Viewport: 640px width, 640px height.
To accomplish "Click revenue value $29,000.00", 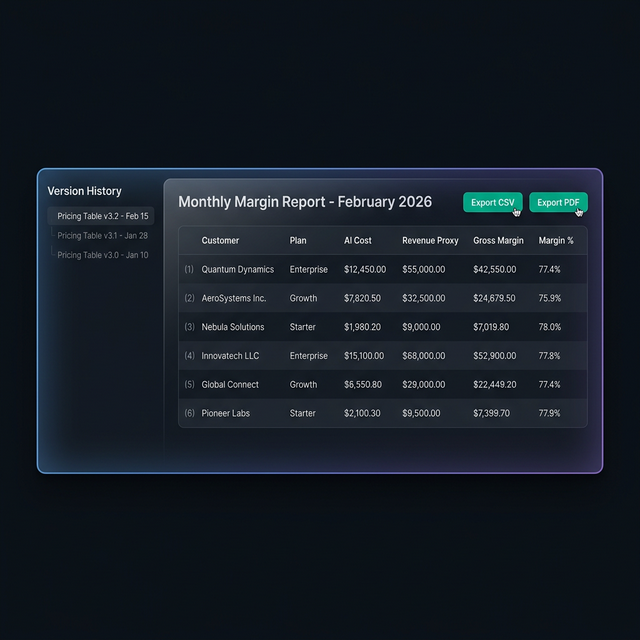I will [x=424, y=384].
